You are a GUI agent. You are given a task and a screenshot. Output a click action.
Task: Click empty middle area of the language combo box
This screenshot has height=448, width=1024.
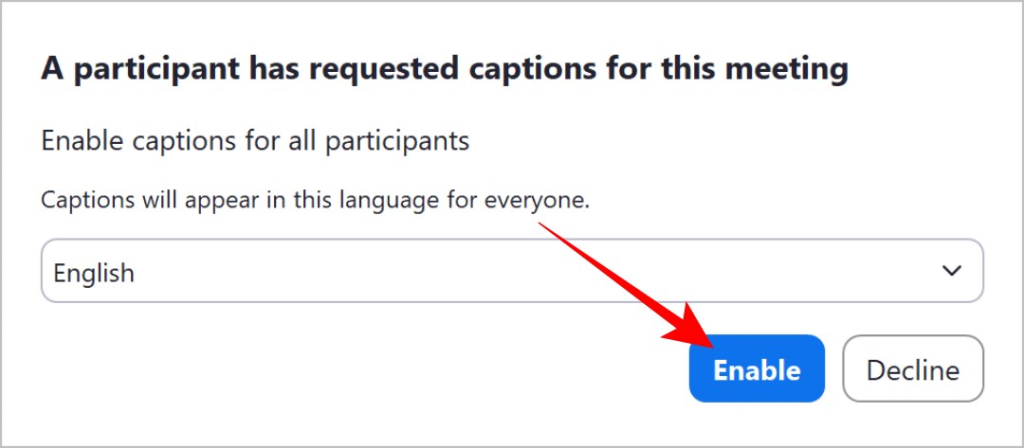[512, 270]
